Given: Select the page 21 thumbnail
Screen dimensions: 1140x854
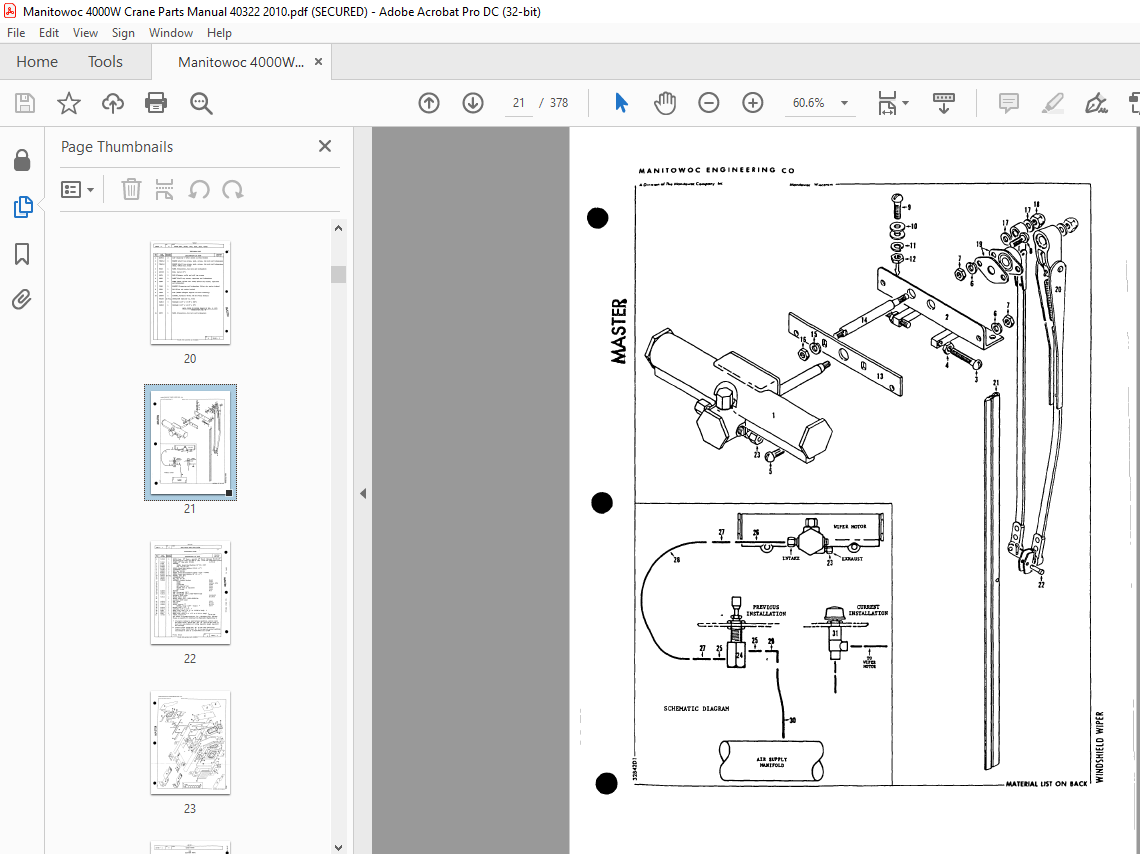Looking at the screenshot, I should click(x=190, y=443).
